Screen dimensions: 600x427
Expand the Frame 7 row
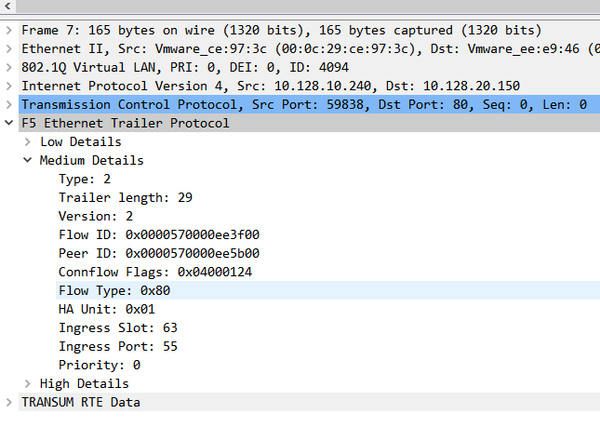(x=10, y=30)
